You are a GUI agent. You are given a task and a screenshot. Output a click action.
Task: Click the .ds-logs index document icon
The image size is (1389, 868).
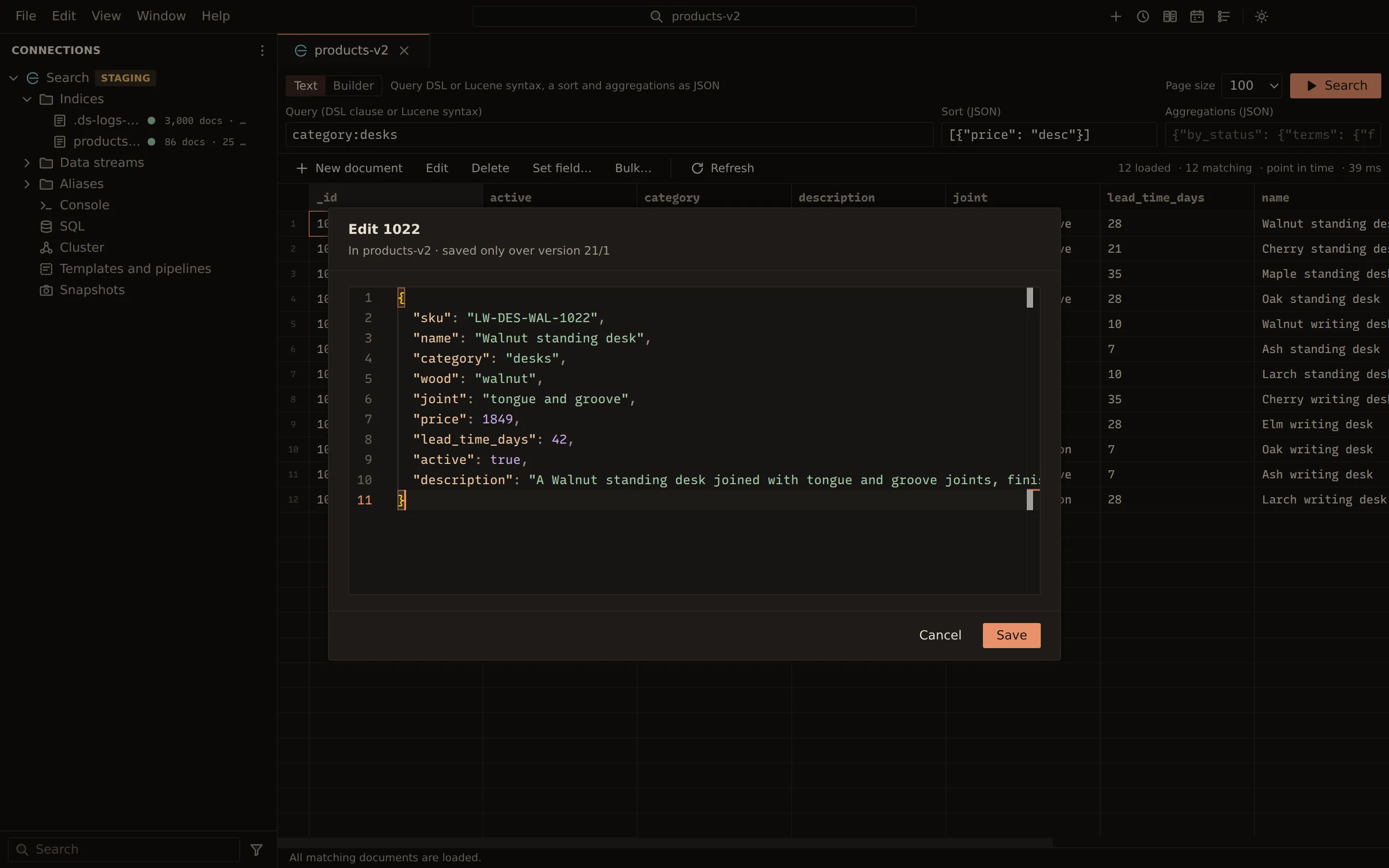60,121
